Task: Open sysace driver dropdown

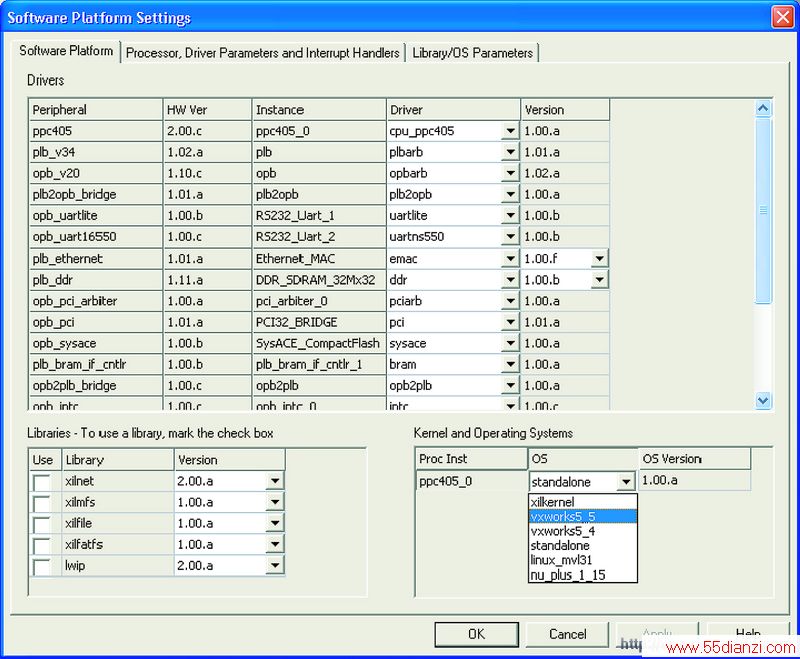Action: coord(510,343)
